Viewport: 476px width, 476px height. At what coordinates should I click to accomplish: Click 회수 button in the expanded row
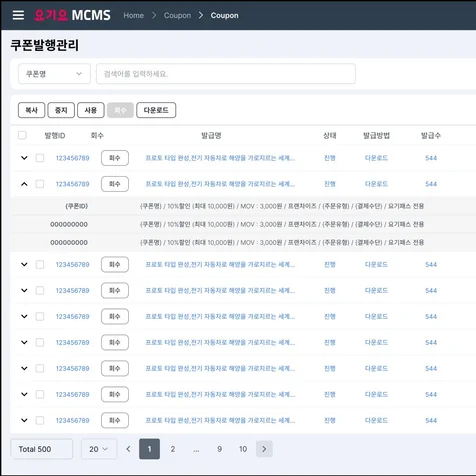point(115,184)
